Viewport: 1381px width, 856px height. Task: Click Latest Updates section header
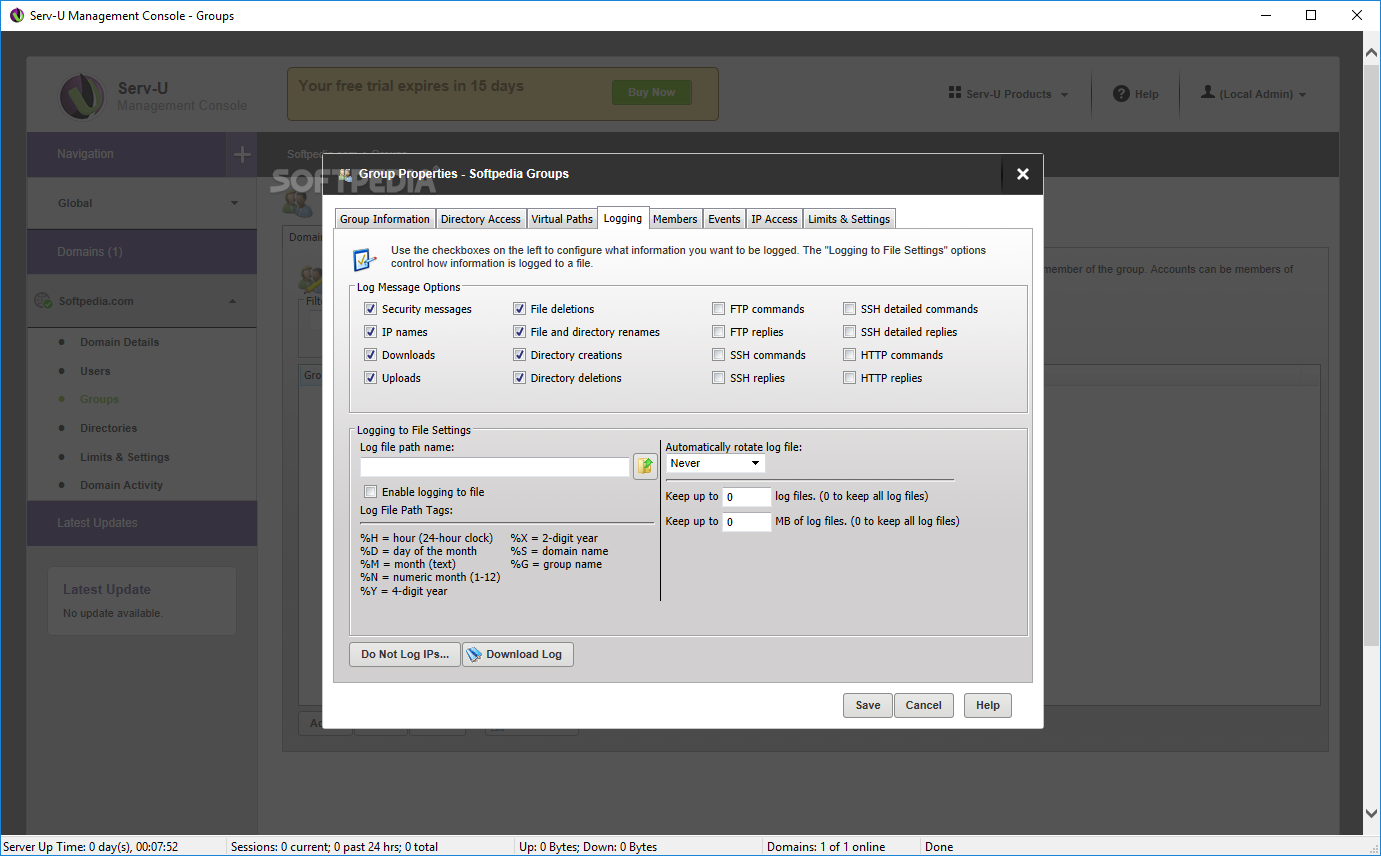[x=142, y=523]
